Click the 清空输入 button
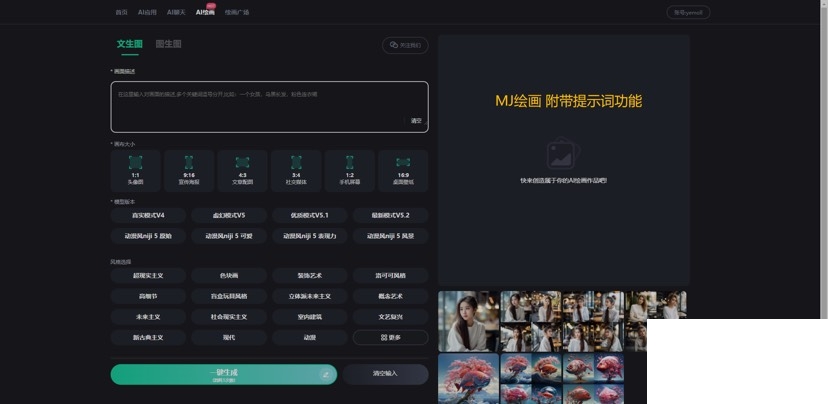The width and height of the screenshot is (828, 404). 385,374
